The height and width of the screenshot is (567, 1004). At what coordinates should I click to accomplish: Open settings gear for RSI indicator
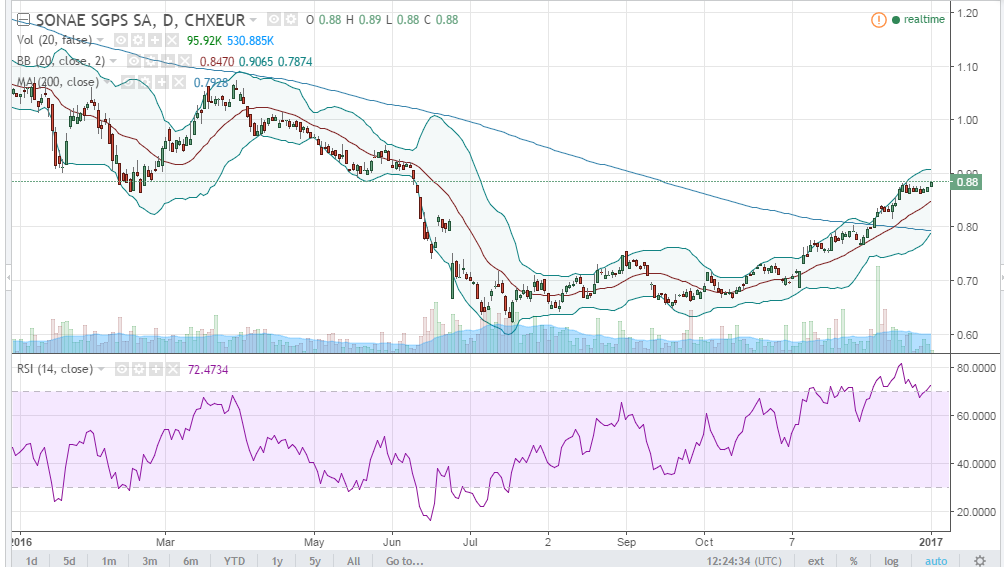[x=138, y=369]
